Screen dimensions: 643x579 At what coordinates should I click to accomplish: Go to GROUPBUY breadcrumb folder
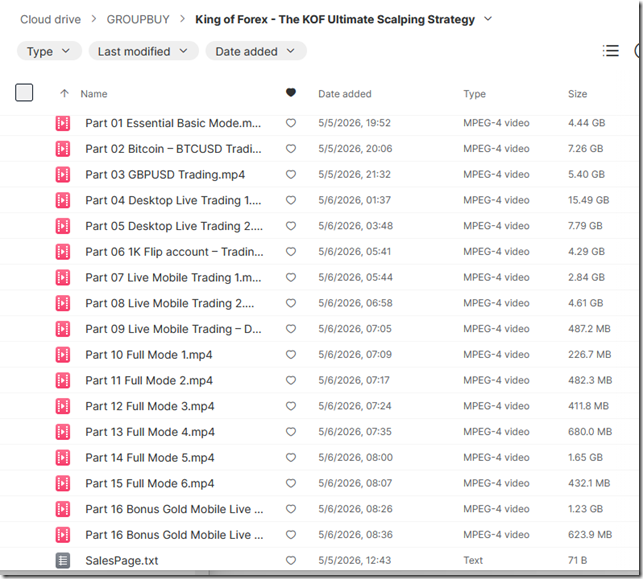pyautogui.click(x=138, y=19)
